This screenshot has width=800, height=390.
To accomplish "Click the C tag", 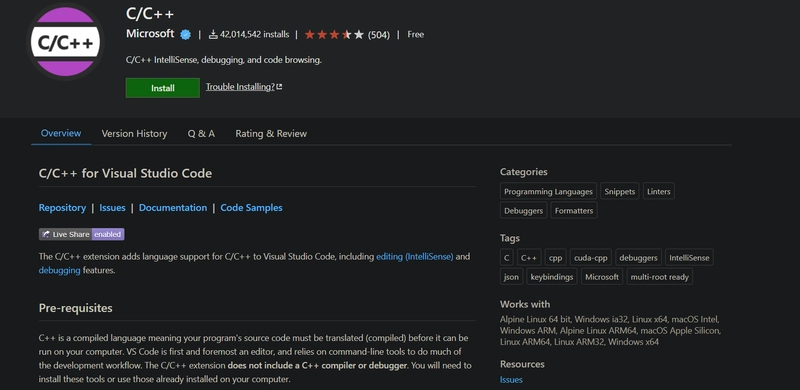I will click(x=507, y=258).
